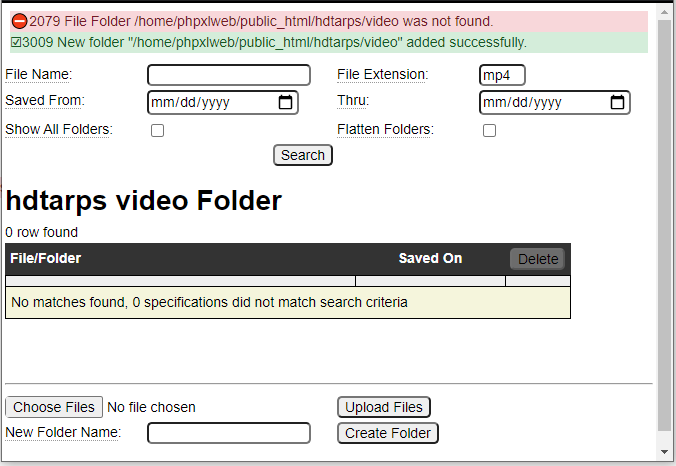
Task: Enable the Show All Folders checkbox
Action: point(157,130)
